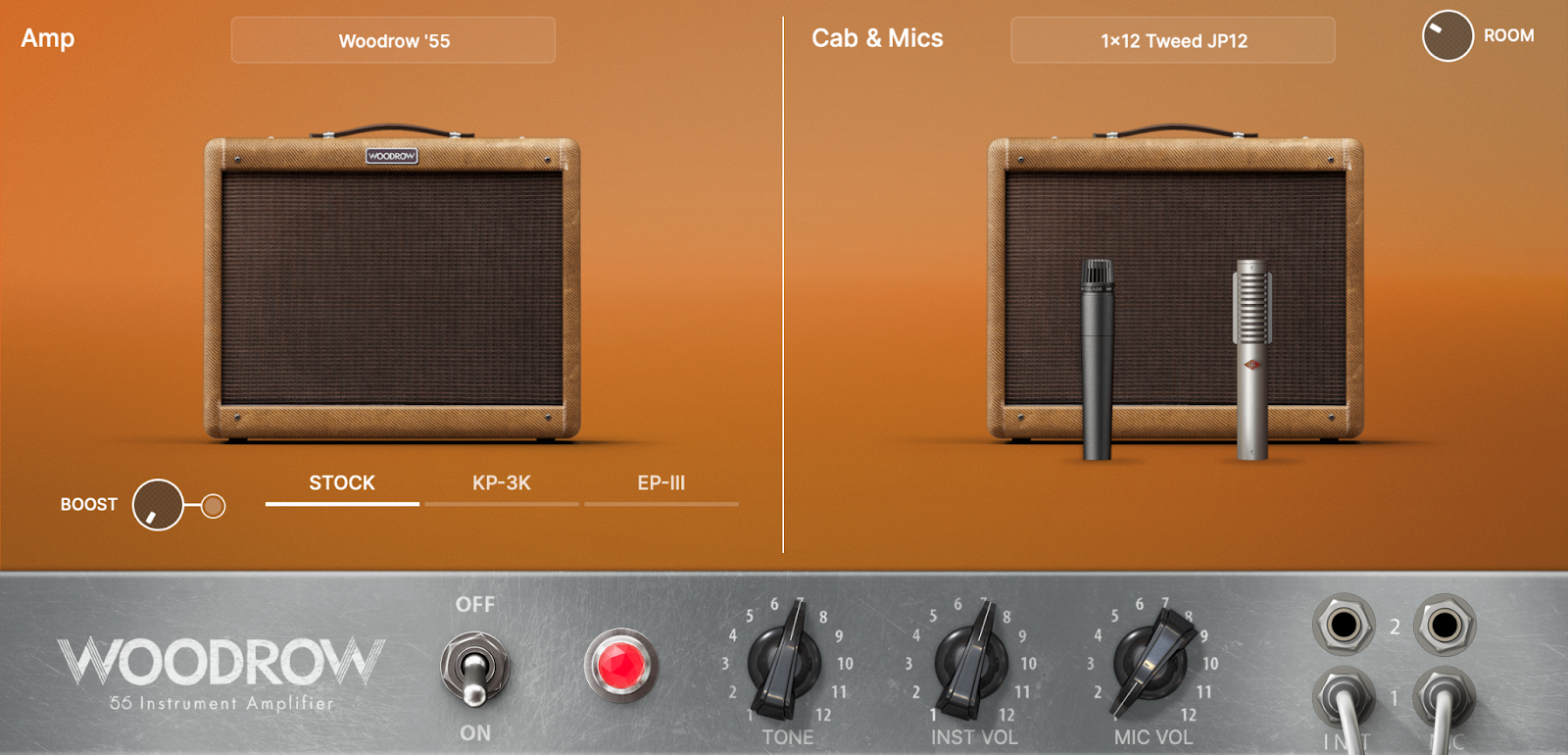Click the INST VOL knob

970,662
